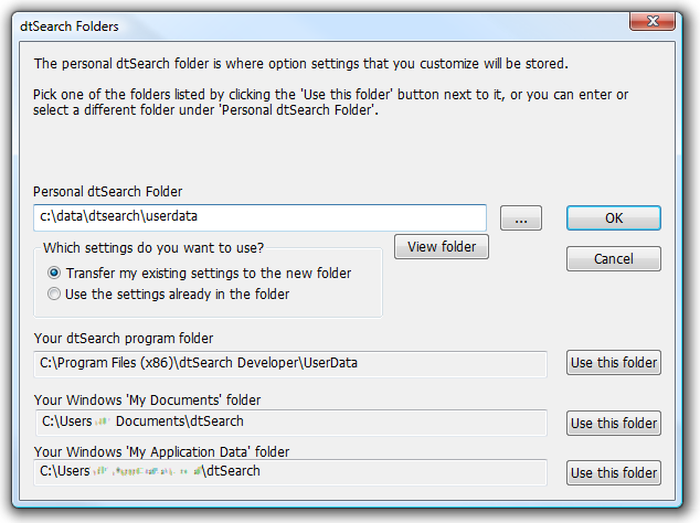Click the Personal dtSearch Folder input field
Viewport: 700px width, 523px height.
point(260,218)
